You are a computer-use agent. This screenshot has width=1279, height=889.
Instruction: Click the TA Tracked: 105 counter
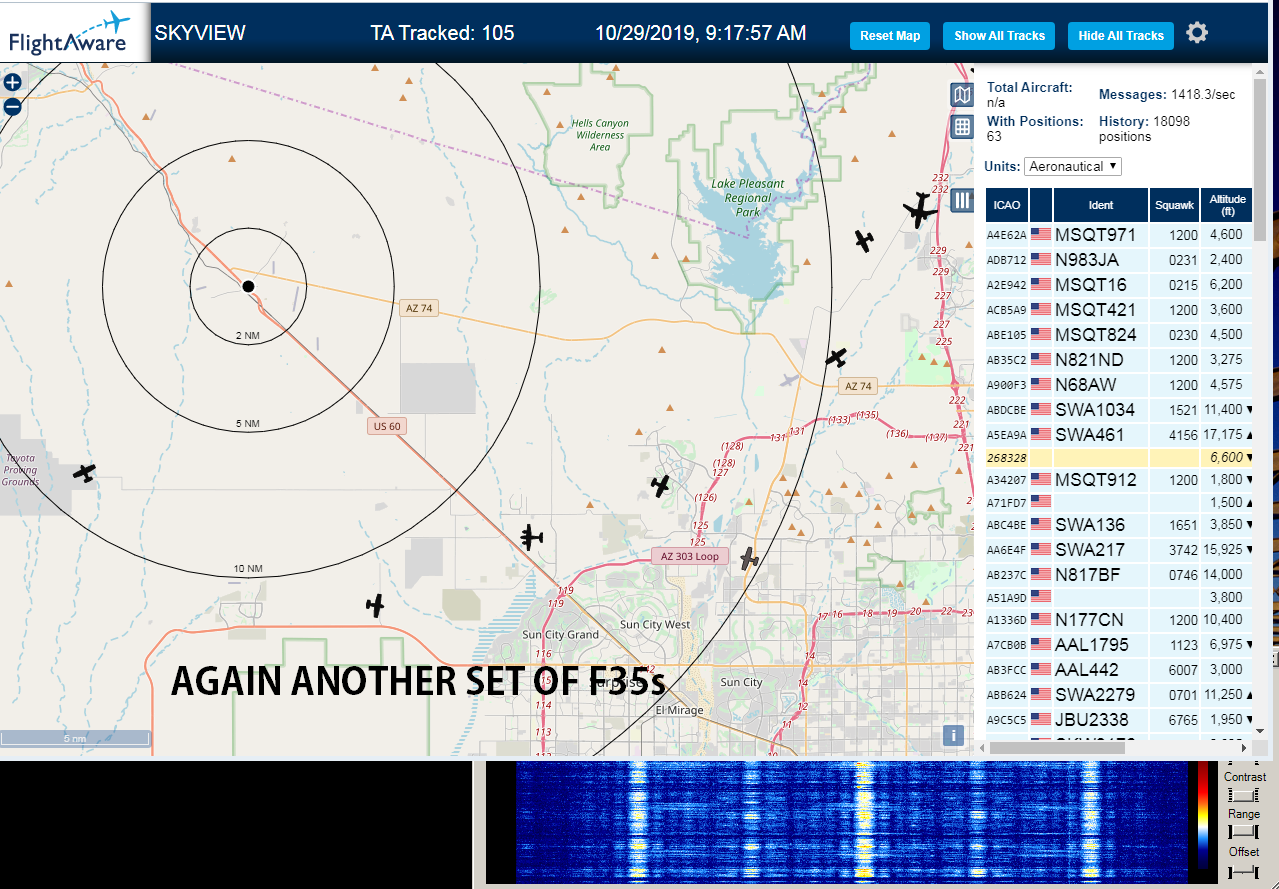pyautogui.click(x=442, y=33)
